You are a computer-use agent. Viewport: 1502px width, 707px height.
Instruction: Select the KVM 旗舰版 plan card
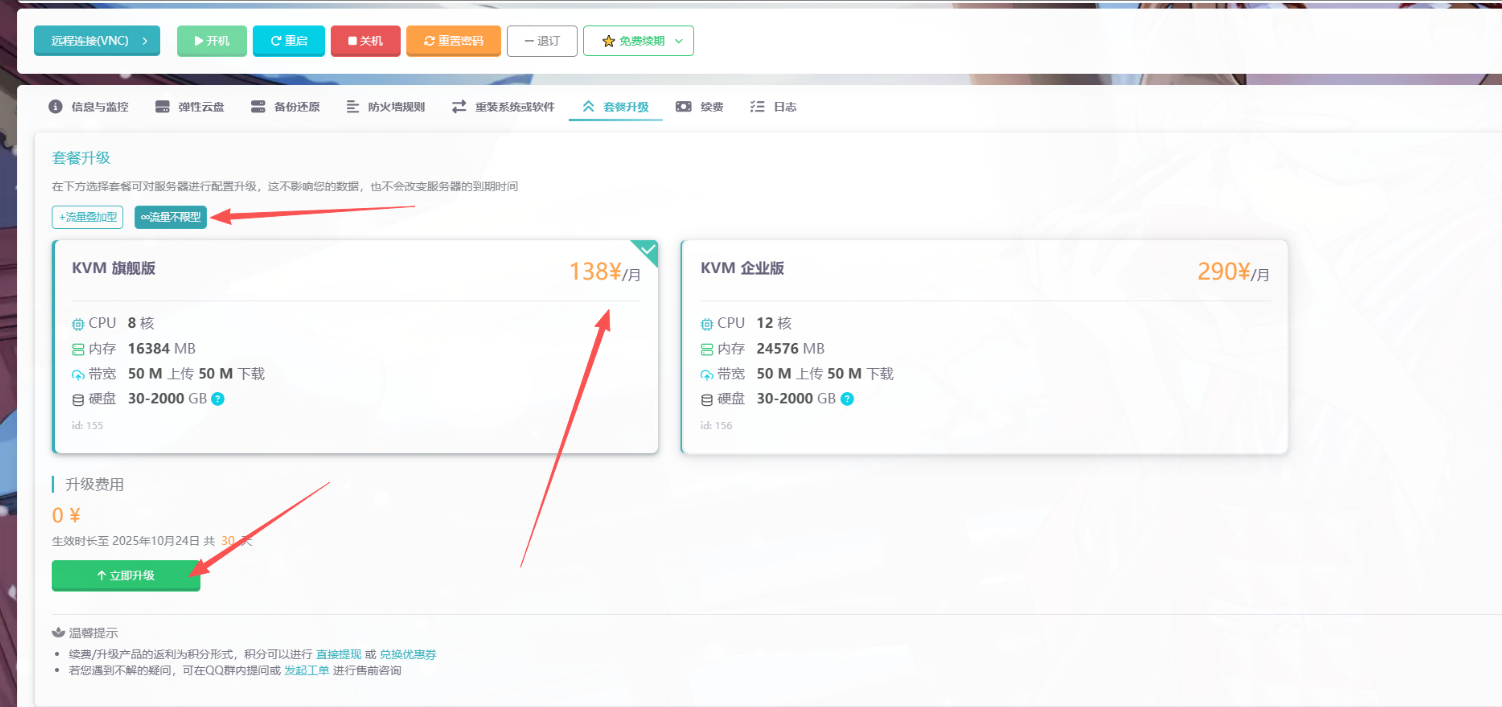pos(355,346)
